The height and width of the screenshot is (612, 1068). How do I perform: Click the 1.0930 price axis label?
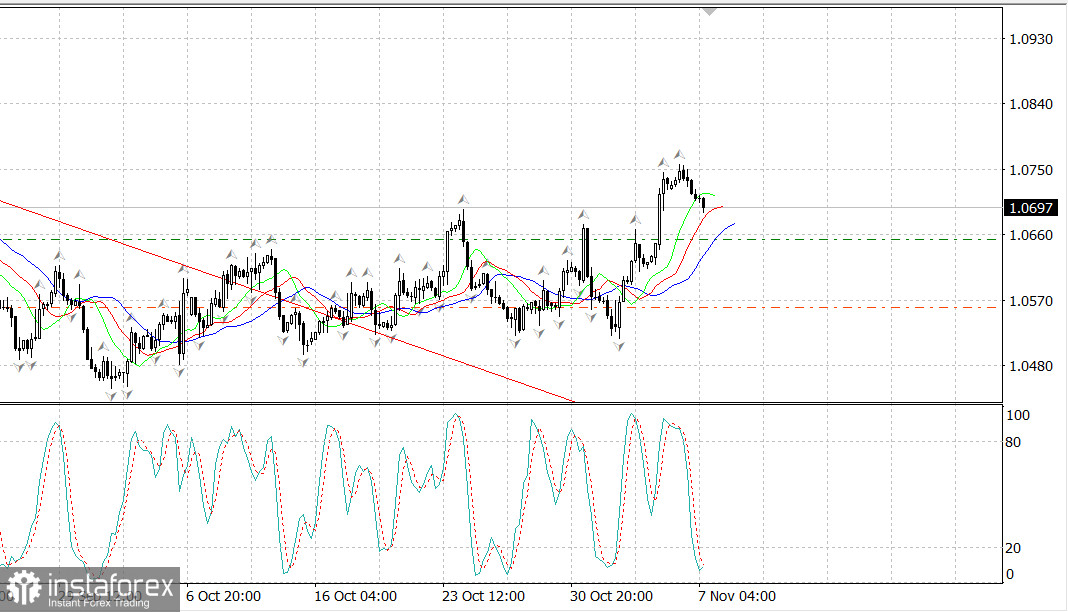click(1031, 39)
